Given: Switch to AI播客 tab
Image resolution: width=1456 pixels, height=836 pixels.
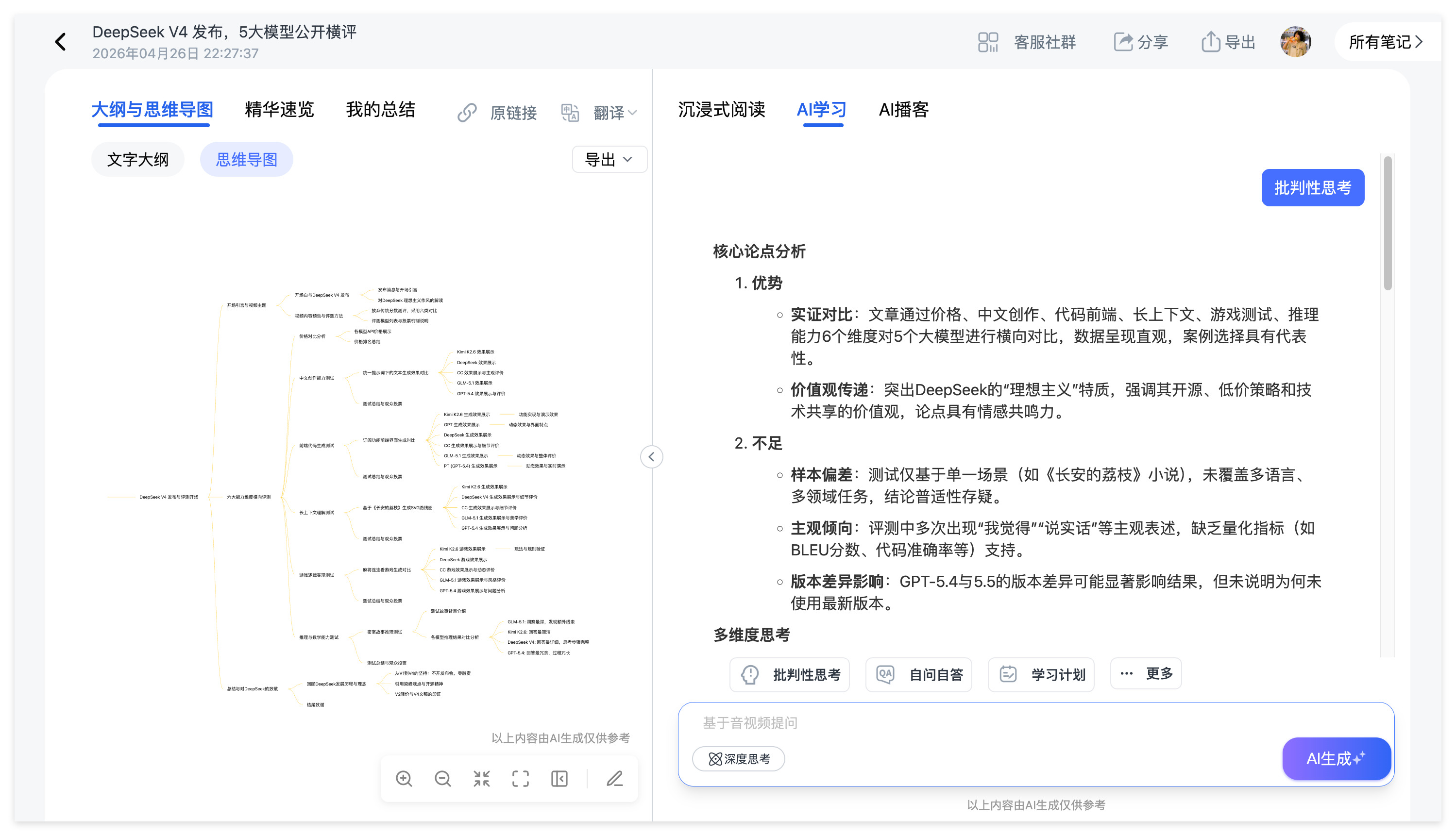Looking at the screenshot, I should pos(903,109).
